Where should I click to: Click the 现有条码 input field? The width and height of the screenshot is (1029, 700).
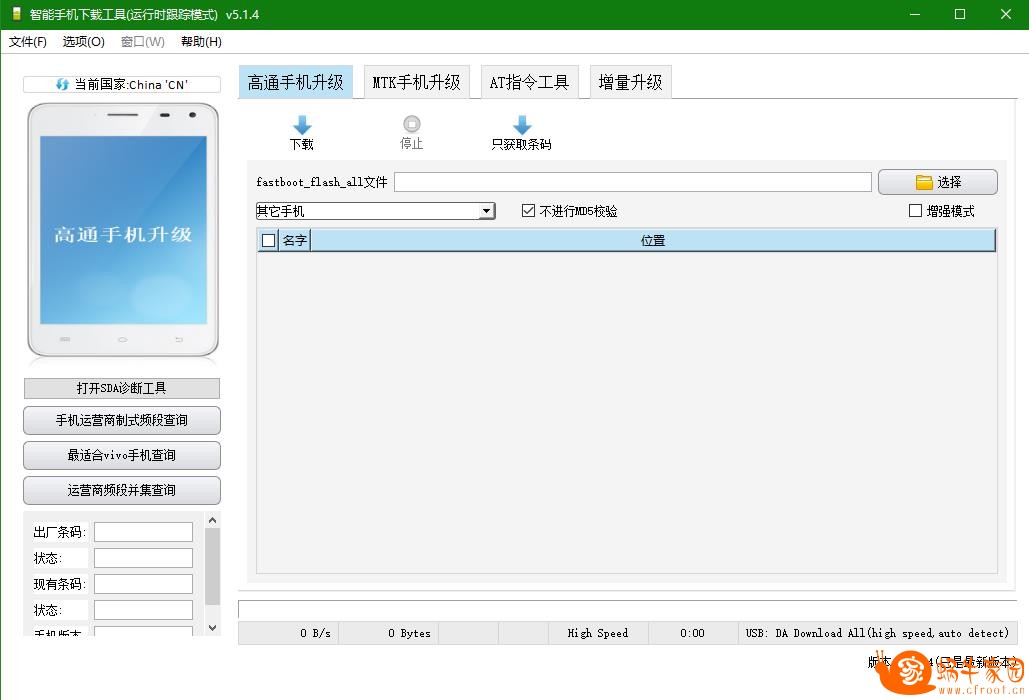143,584
